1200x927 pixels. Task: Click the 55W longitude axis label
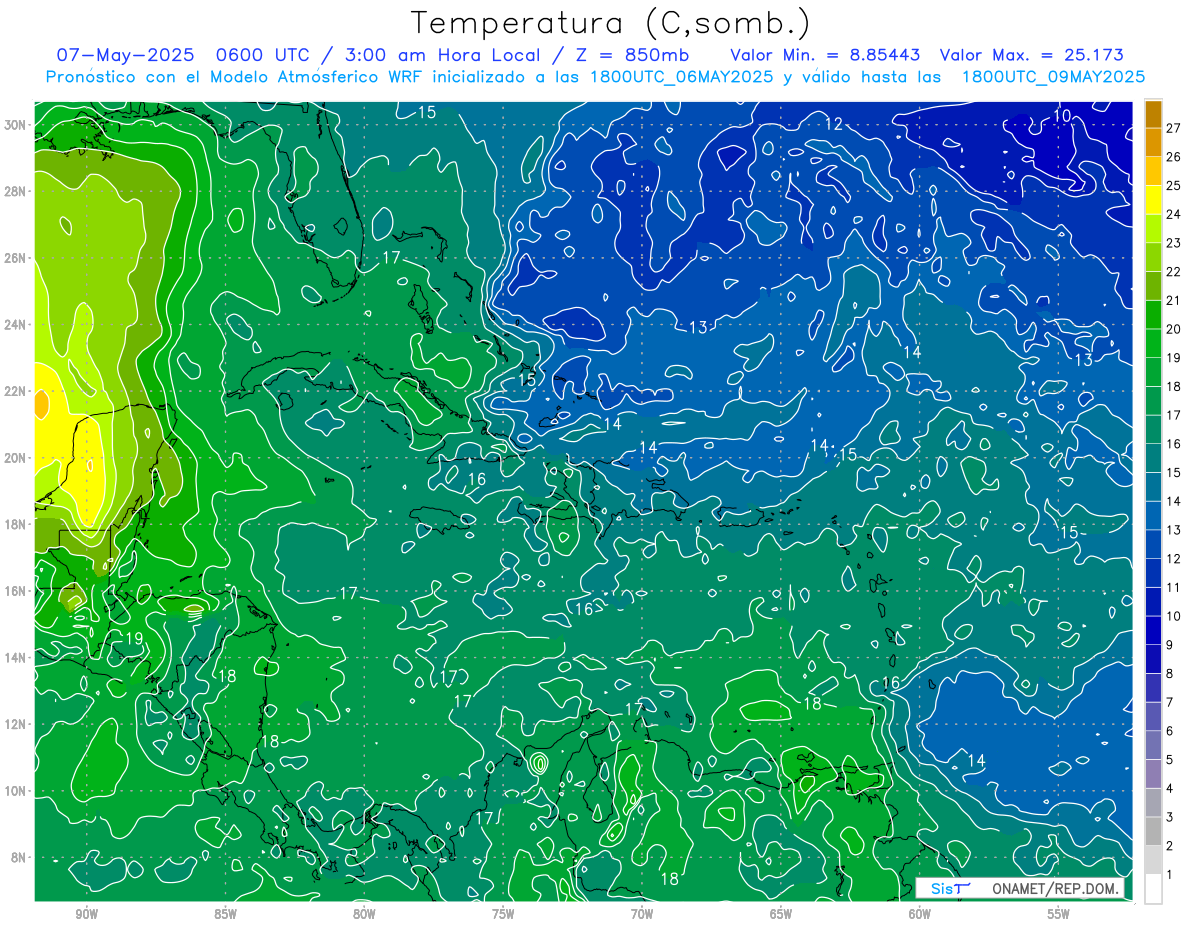1059,914
